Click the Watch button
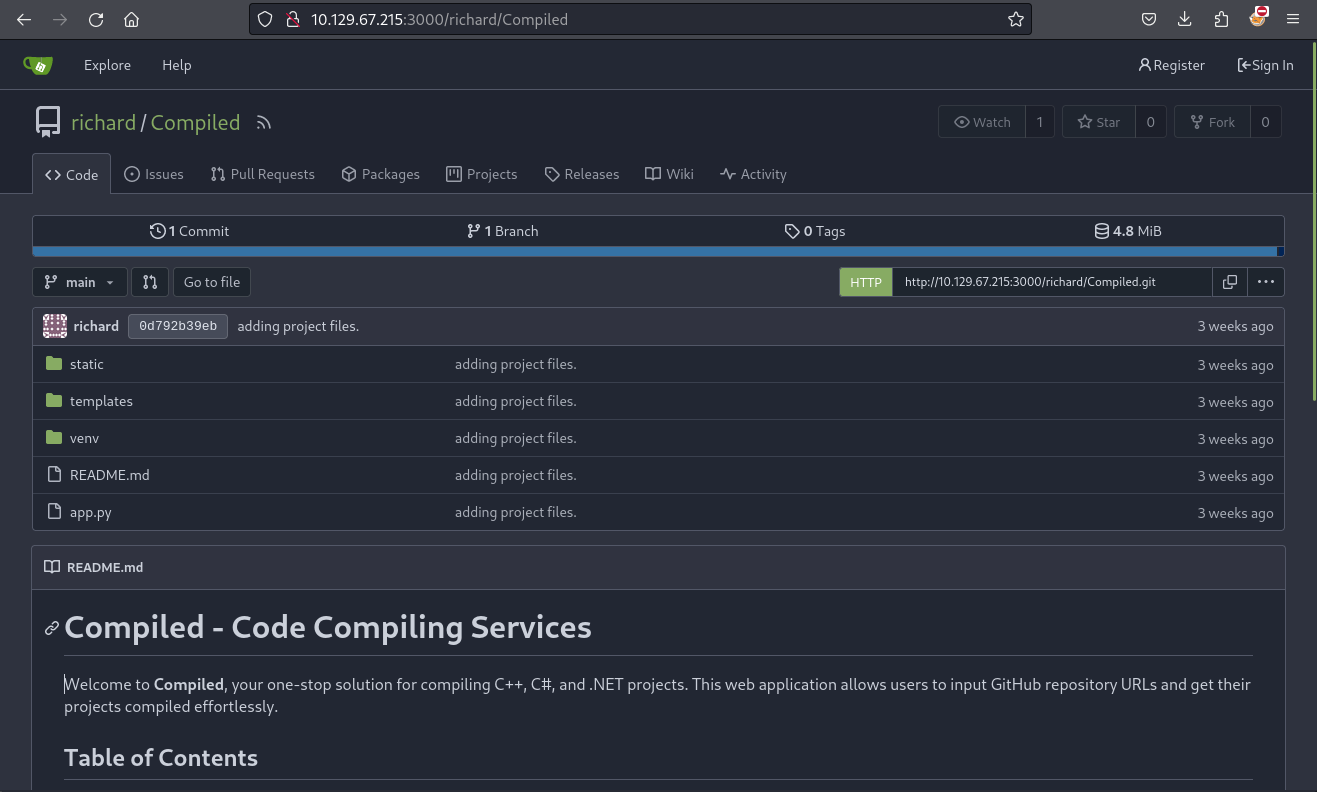 [982, 122]
